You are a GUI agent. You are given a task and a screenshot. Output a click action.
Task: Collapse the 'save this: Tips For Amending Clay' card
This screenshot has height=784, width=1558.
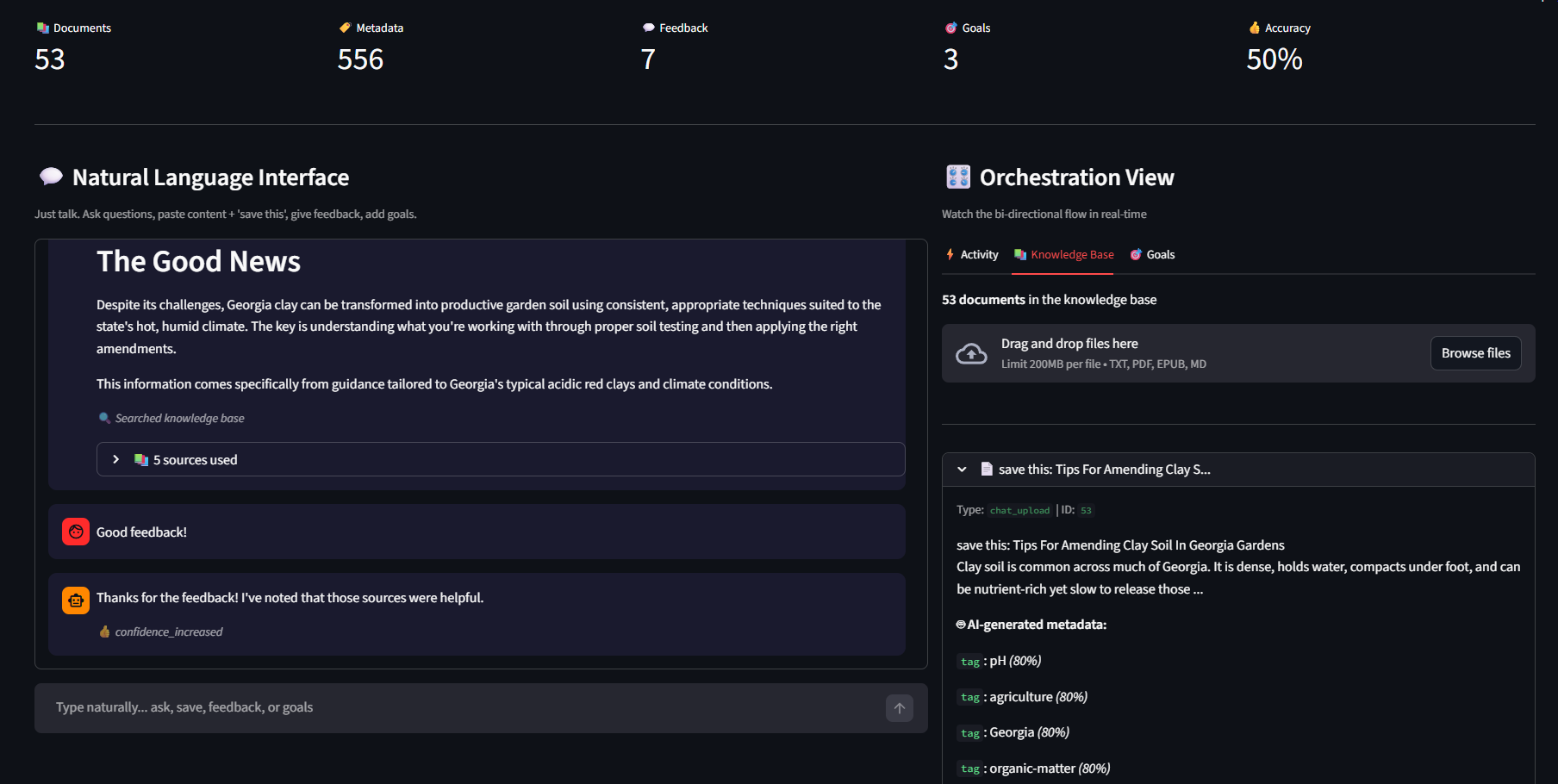962,469
